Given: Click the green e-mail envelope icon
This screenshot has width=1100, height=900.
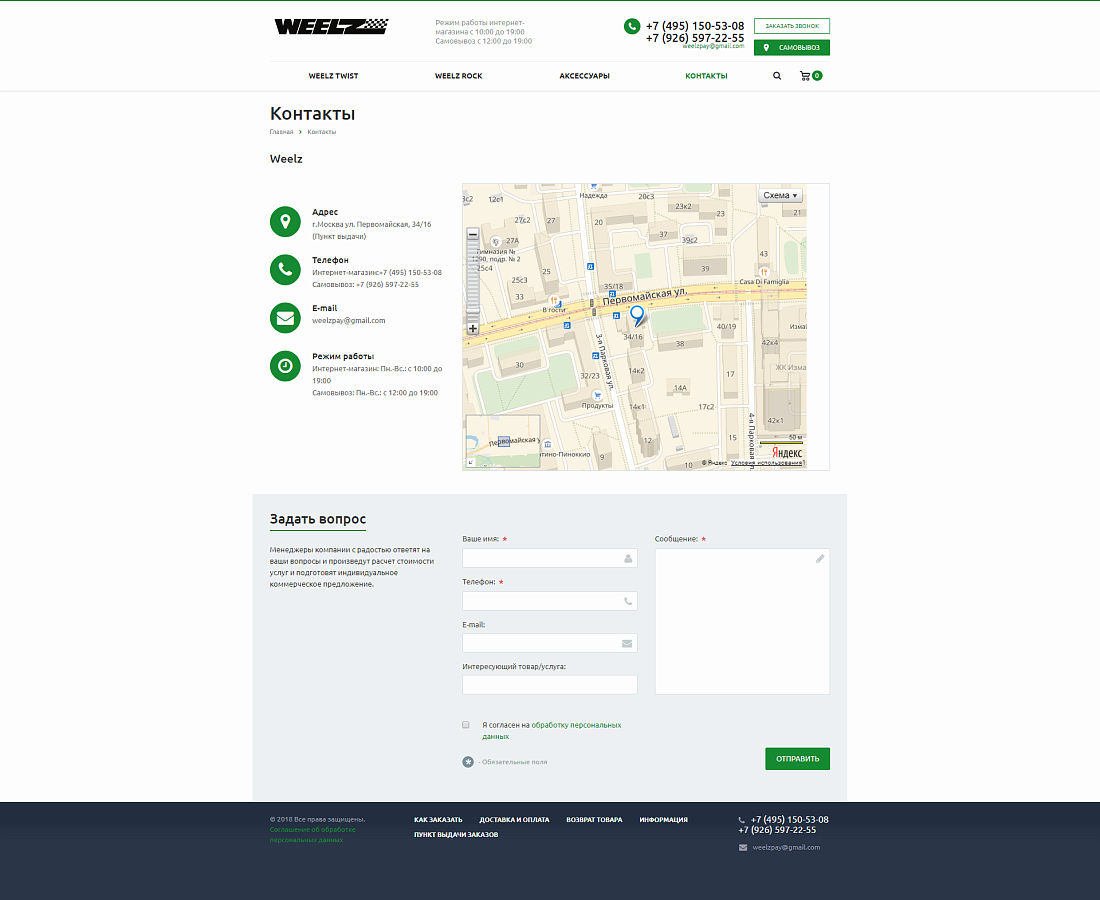Looking at the screenshot, I should (285, 318).
